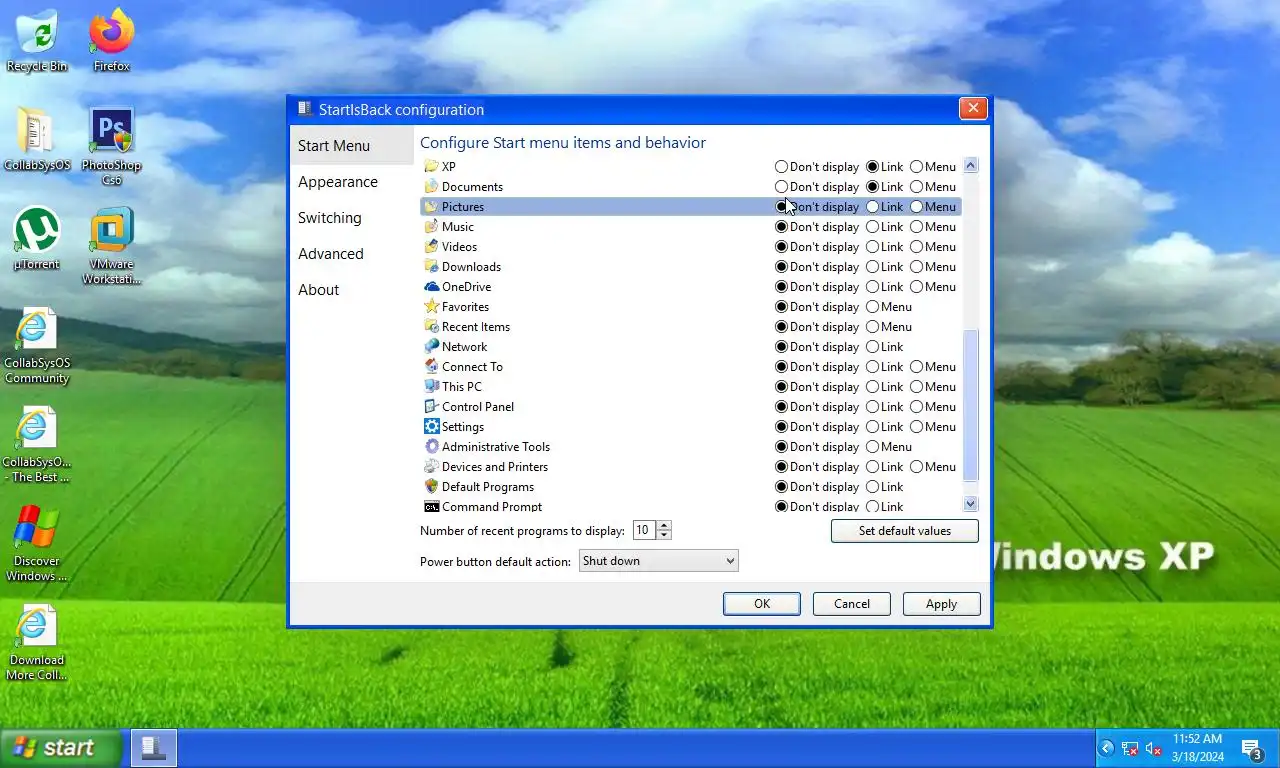Open the Windows start button

(61, 748)
